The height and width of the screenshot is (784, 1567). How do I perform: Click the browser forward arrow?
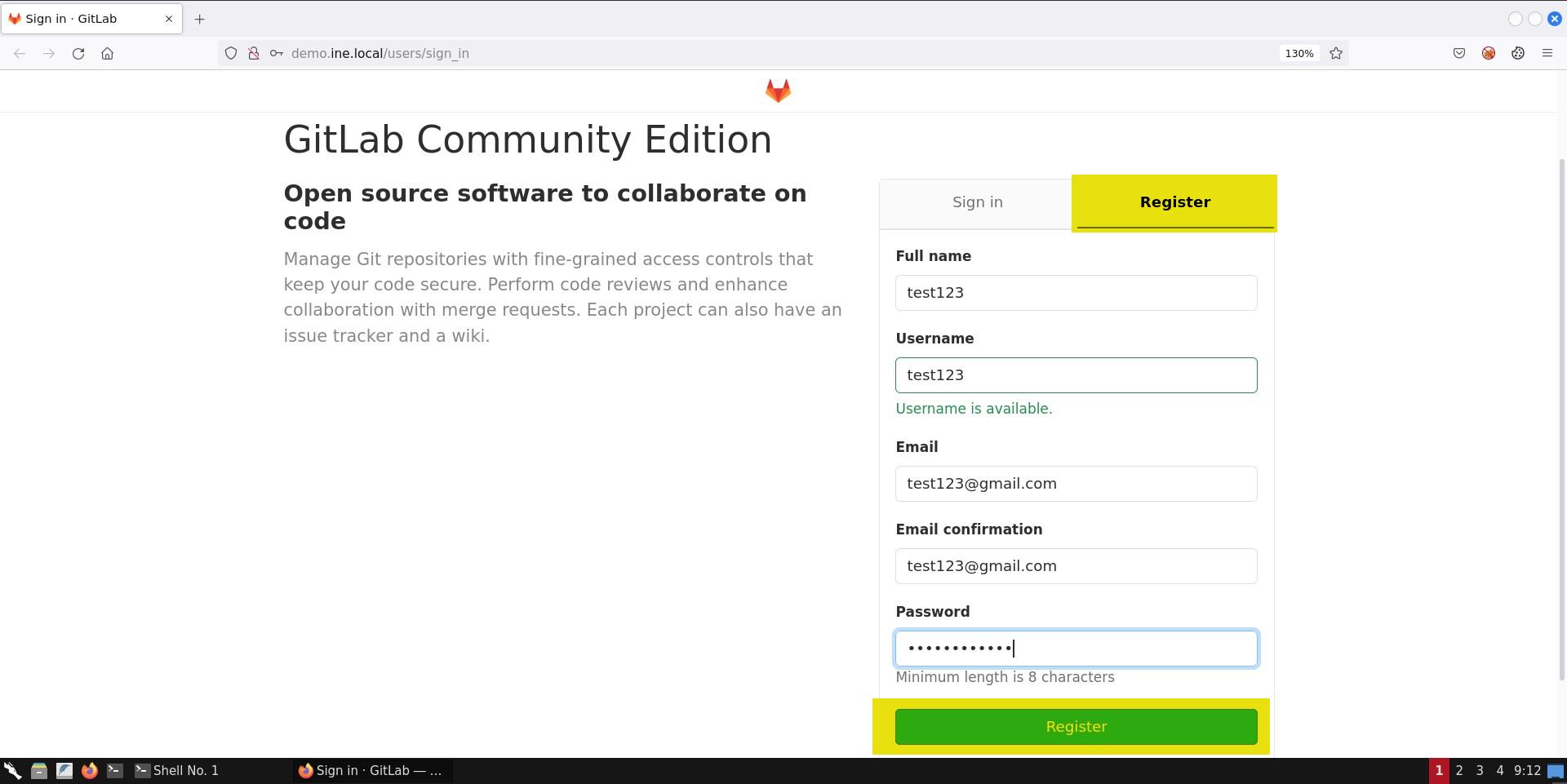pos(49,53)
